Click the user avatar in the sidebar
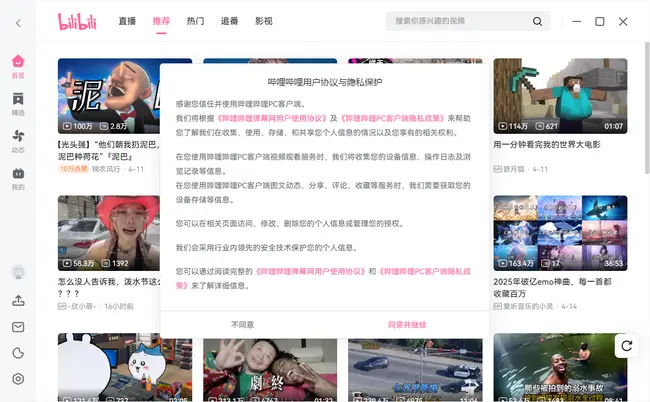Viewport: 650px width, 402px height. 18,272
